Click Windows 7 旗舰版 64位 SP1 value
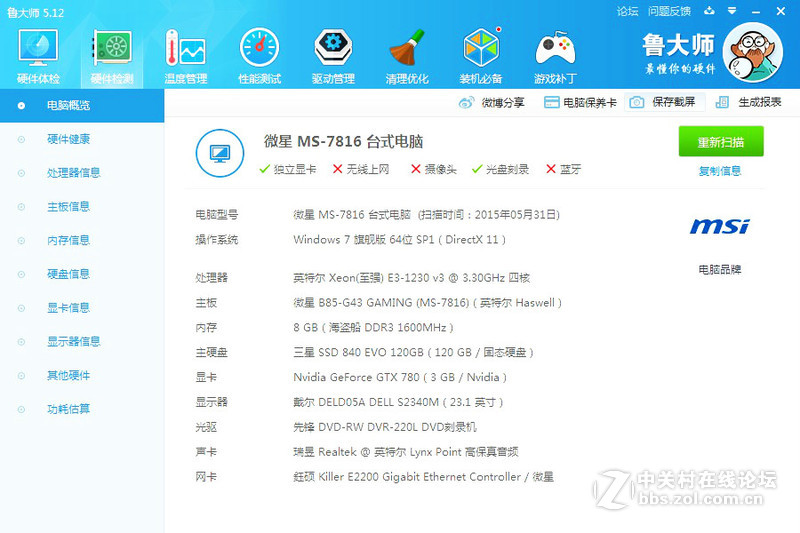 click(399, 239)
